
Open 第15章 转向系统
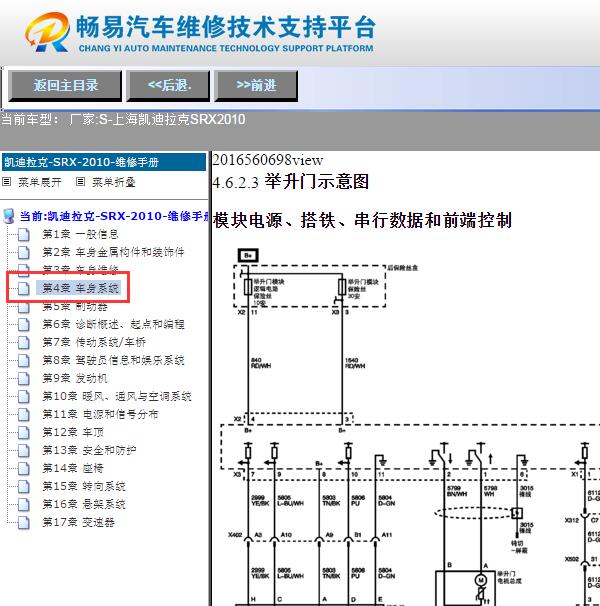click(x=84, y=486)
